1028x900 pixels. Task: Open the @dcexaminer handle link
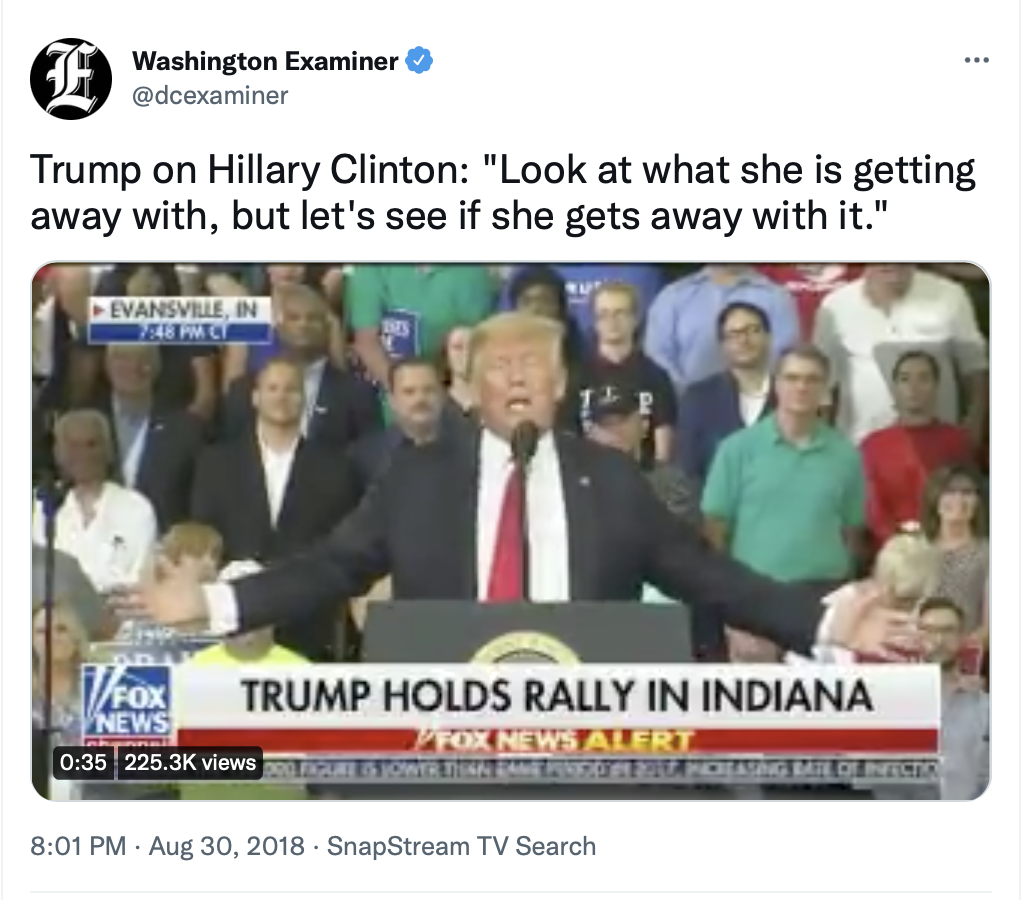[x=210, y=96]
